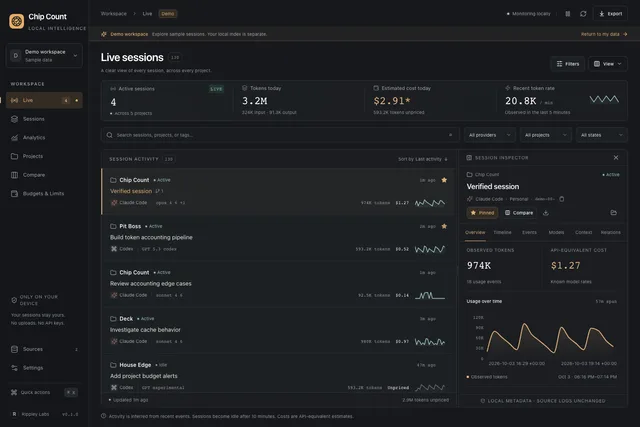Open Sessions in the sidebar
The height and width of the screenshot is (427, 640).
pyautogui.click(x=44, y=119)
